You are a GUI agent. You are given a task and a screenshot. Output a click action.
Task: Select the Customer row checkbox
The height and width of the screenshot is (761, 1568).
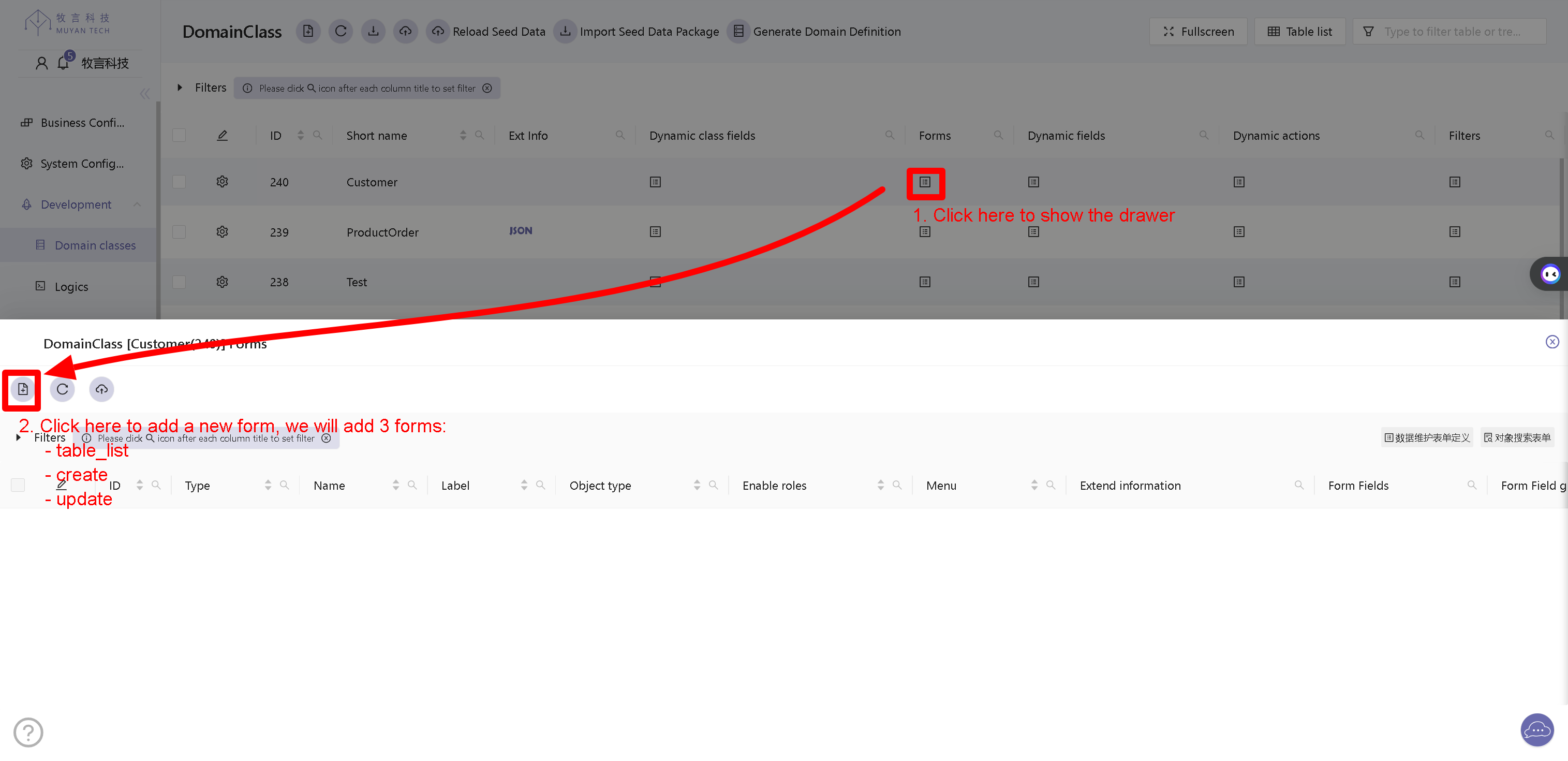pos(179,181)
